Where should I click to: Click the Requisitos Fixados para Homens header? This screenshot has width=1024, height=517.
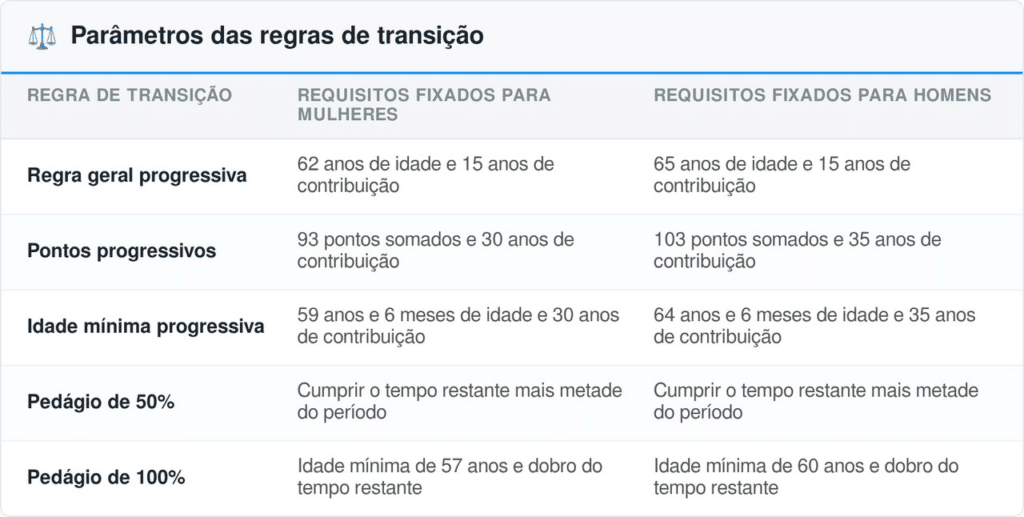822,95
